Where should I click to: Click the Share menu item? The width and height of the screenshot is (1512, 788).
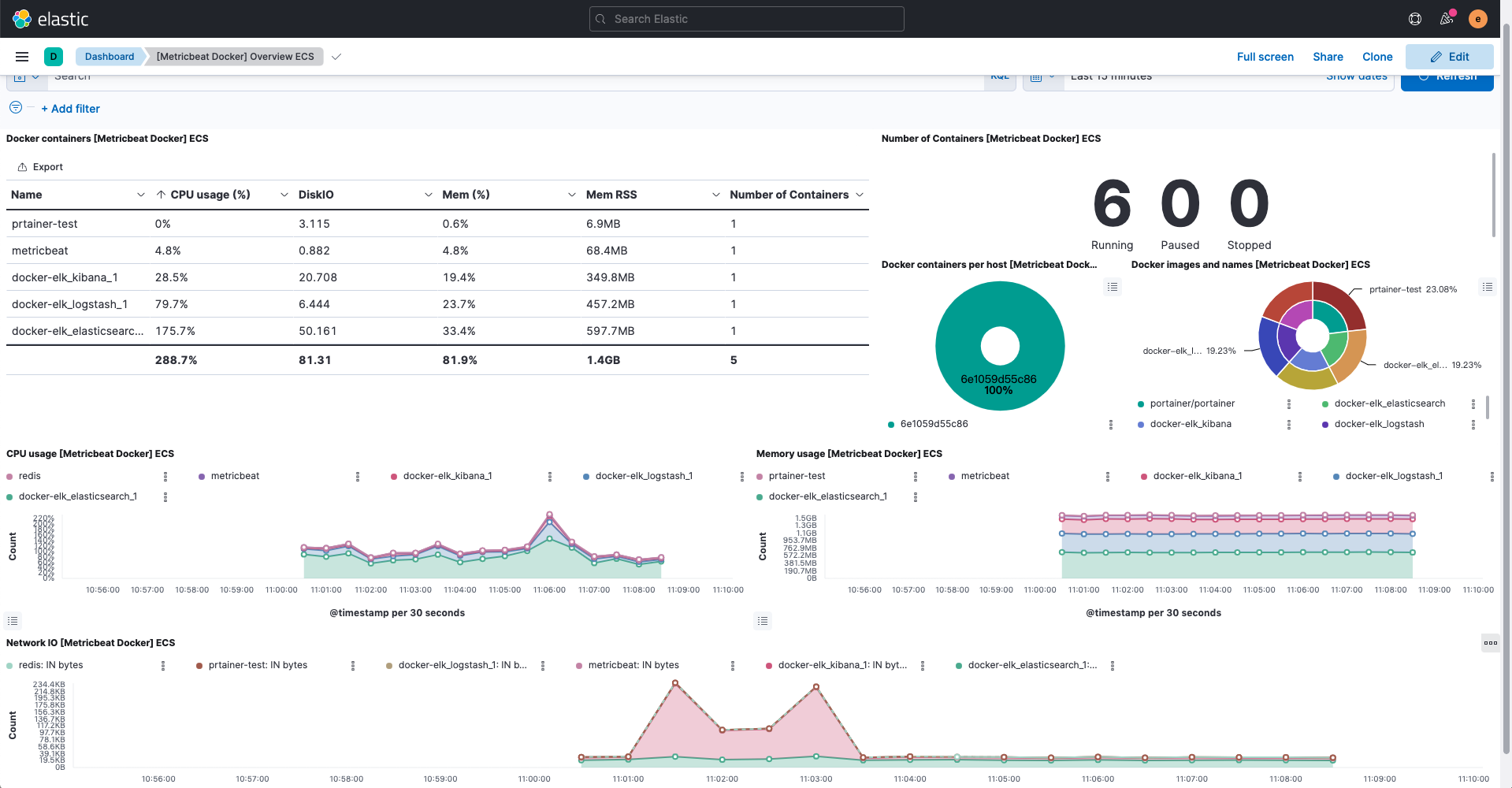pos(1328,57)
